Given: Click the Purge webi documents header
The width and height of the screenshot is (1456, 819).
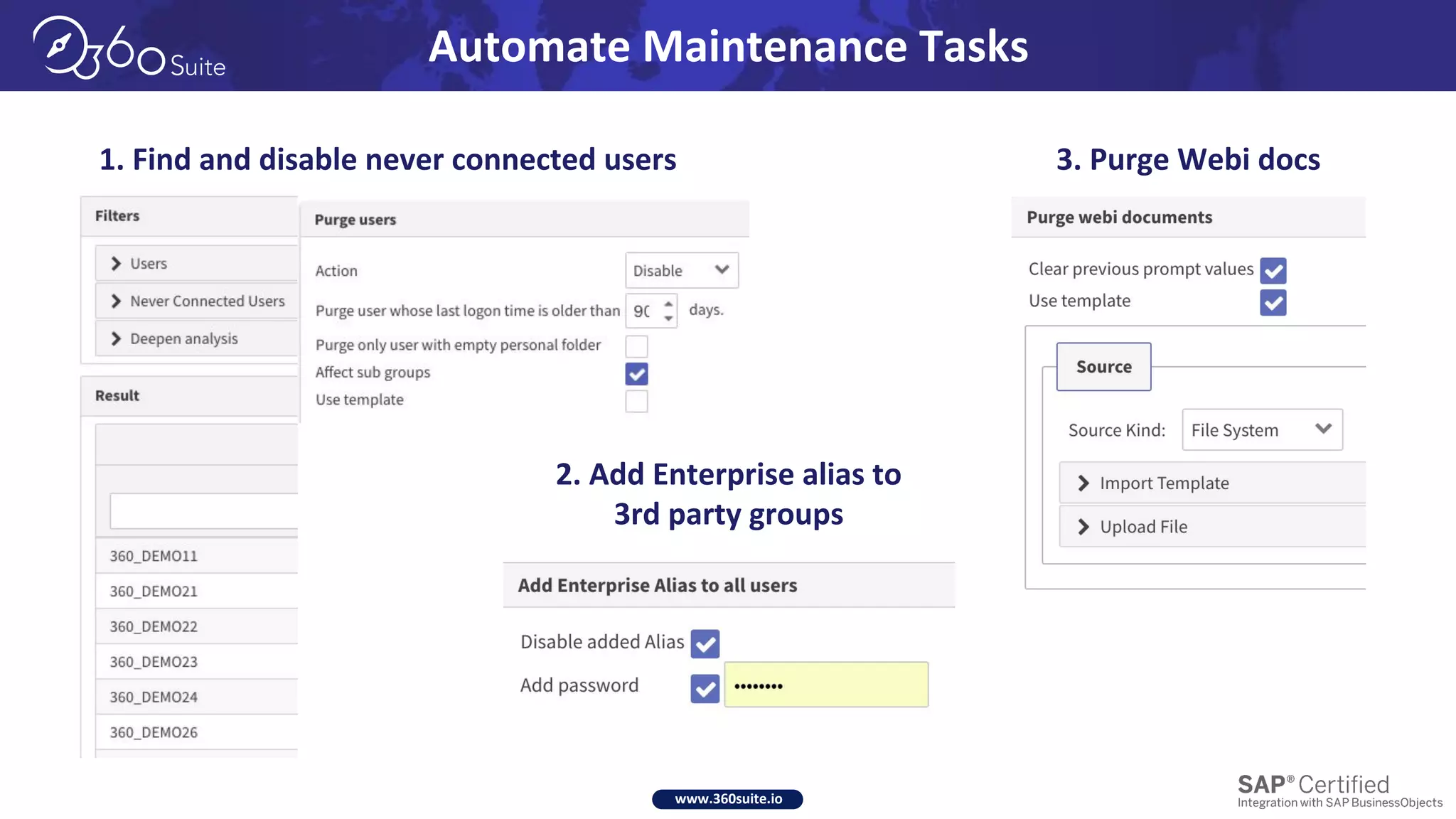Looking at the screenshot, I should pos(1189,218).
